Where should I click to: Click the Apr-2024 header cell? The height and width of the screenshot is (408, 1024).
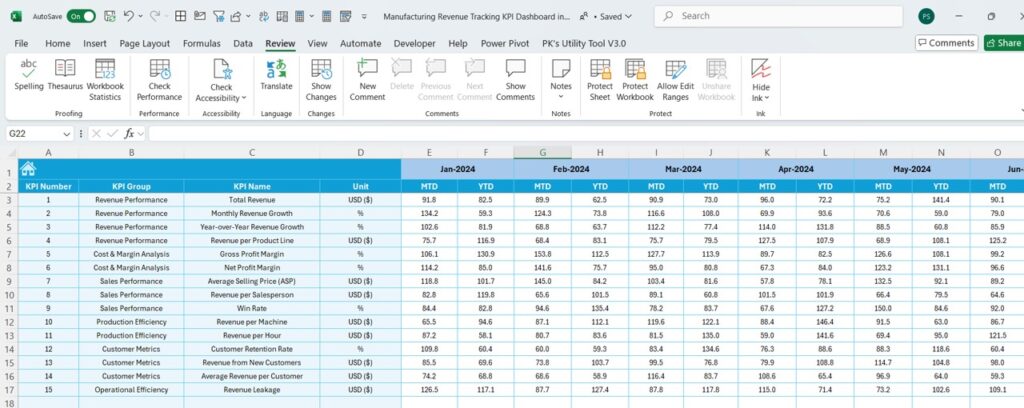(x=795, y=168)
